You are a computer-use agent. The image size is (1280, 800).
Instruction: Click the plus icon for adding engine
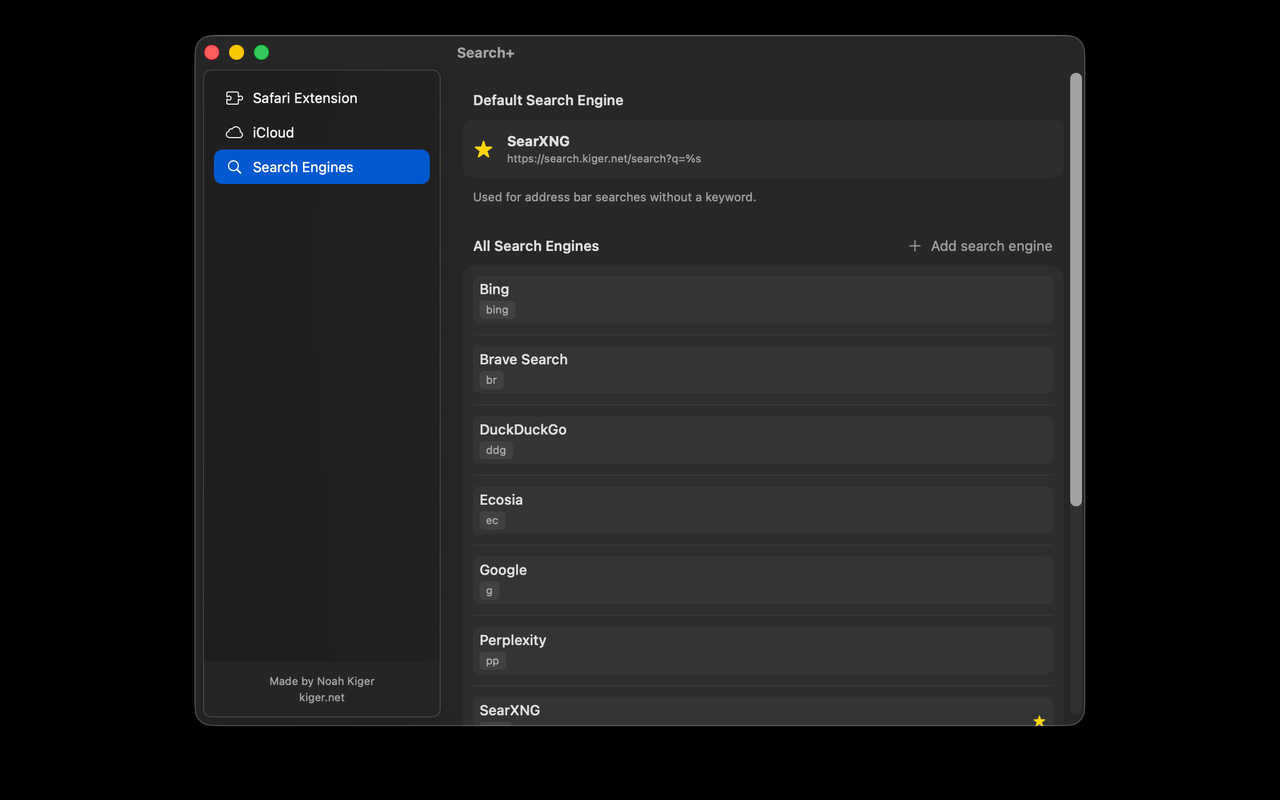tap(914, 246)
